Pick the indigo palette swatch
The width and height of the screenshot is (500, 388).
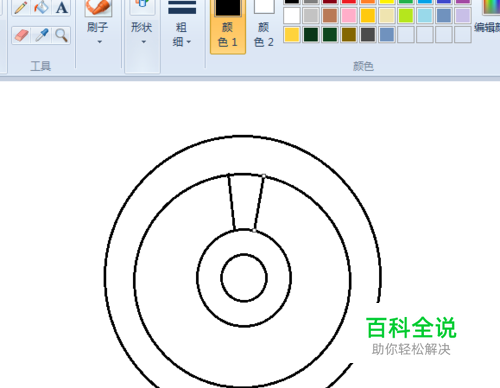pos(444,1)
